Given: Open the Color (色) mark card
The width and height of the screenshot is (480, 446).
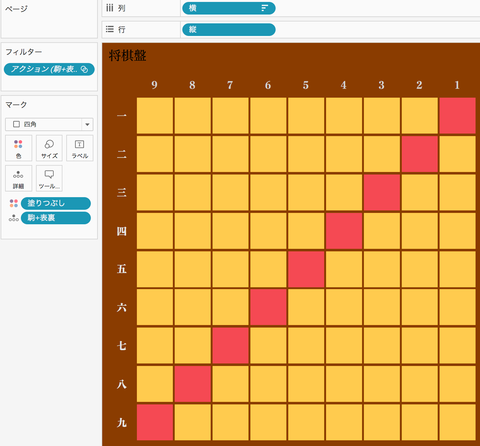Looking at the screenshot, I should coord(18,148).
